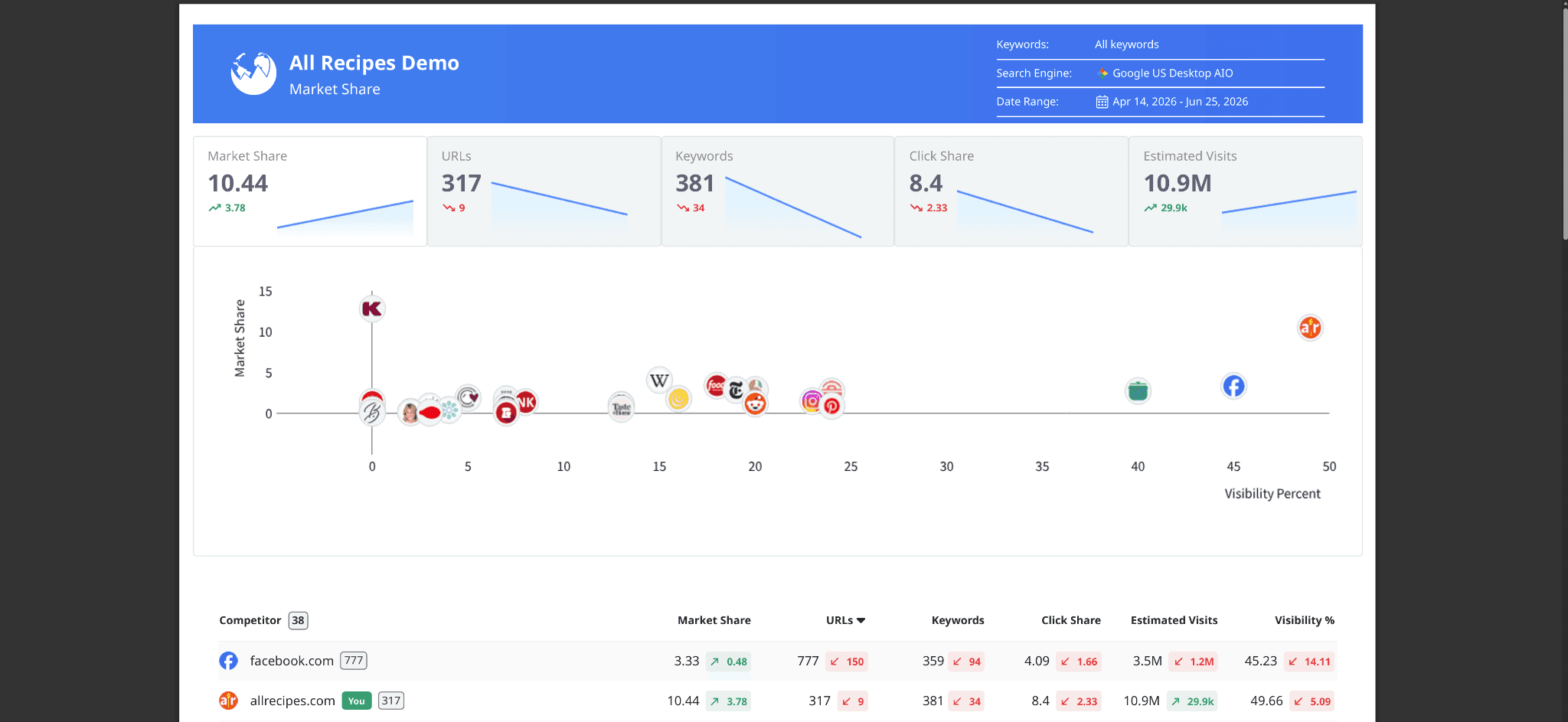The width and height of the screenshot is (1568, 722).
Task: Select the red oval bubble on the chart
Action: coord(430,413)
